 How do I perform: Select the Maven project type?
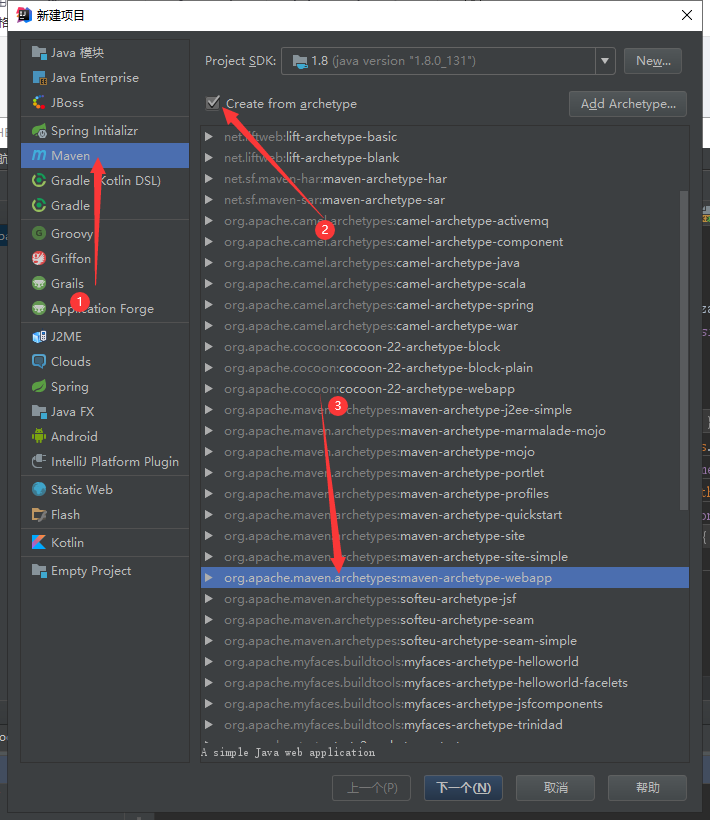pos(105,155)
